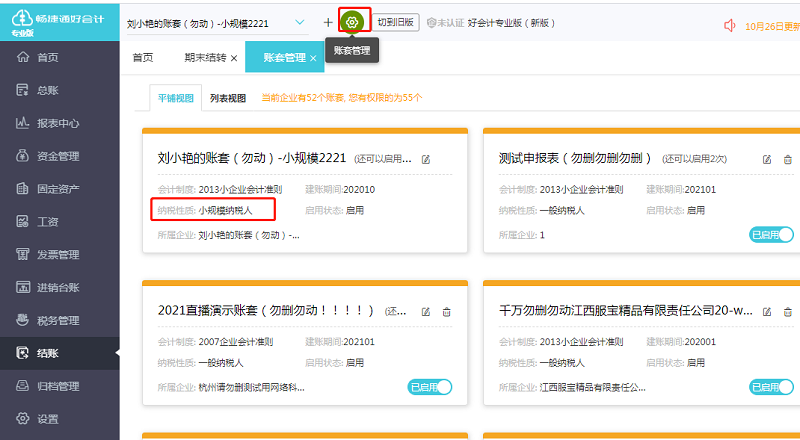Select the 结账 sidebar item
This screenshot has width=800, height=440.
(60, 353)
